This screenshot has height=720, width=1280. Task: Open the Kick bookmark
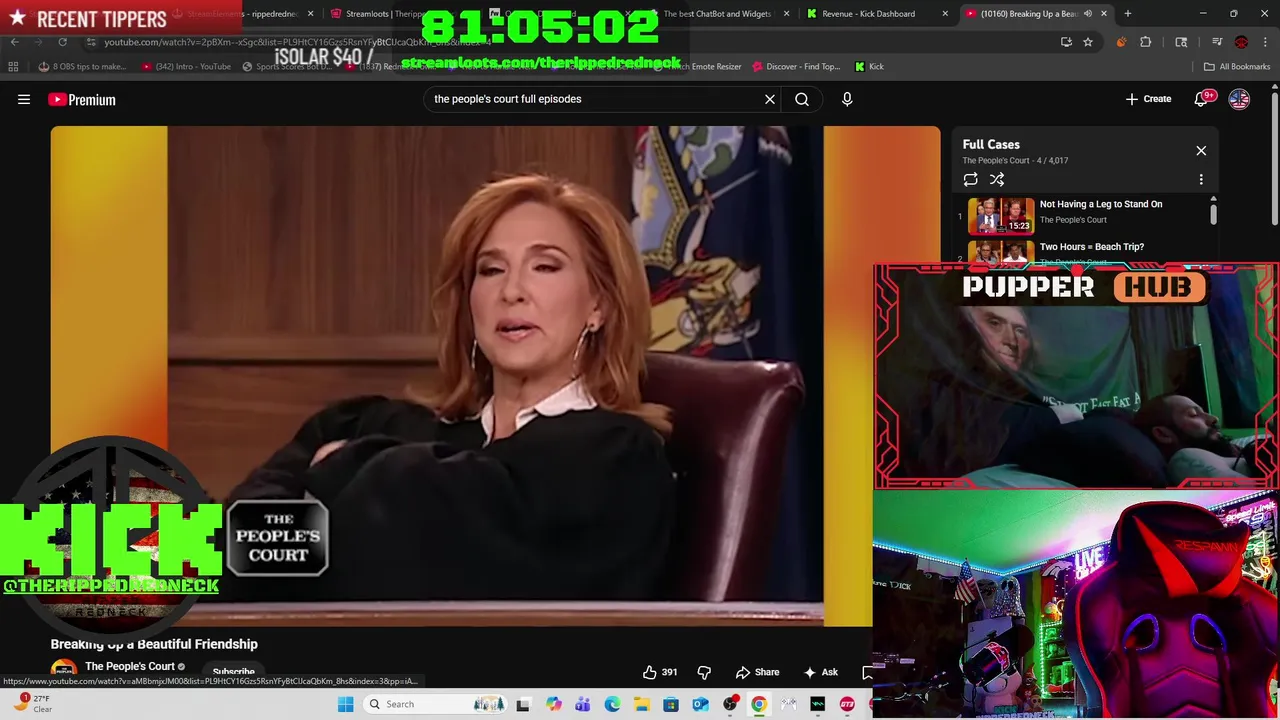click(870, 67)
